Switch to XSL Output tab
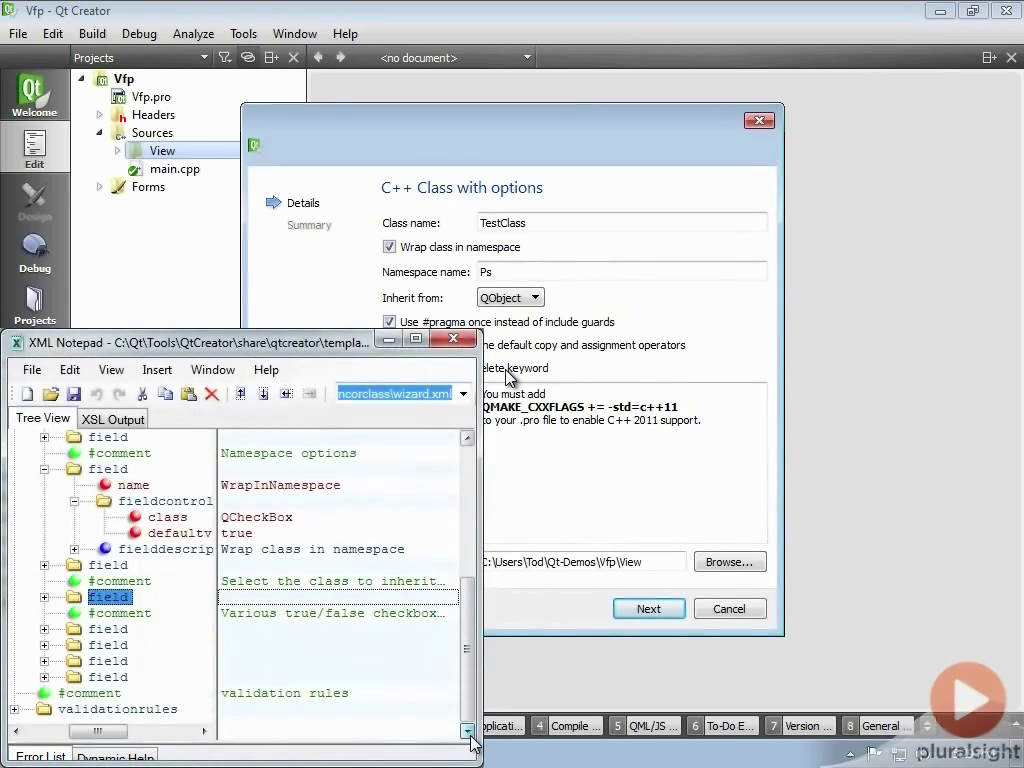This screenshot has width=1024, height=768. 112,419
